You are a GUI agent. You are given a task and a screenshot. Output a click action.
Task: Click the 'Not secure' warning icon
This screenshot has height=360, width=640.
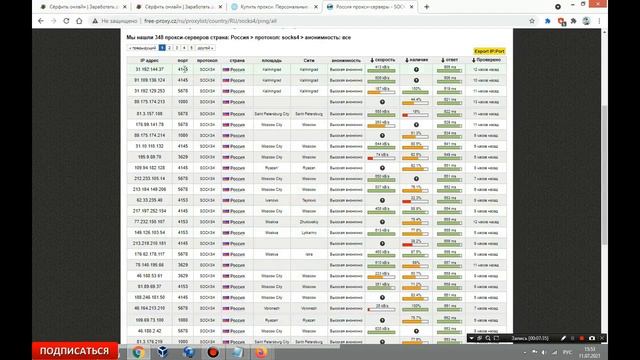click(x=95, y=21)
